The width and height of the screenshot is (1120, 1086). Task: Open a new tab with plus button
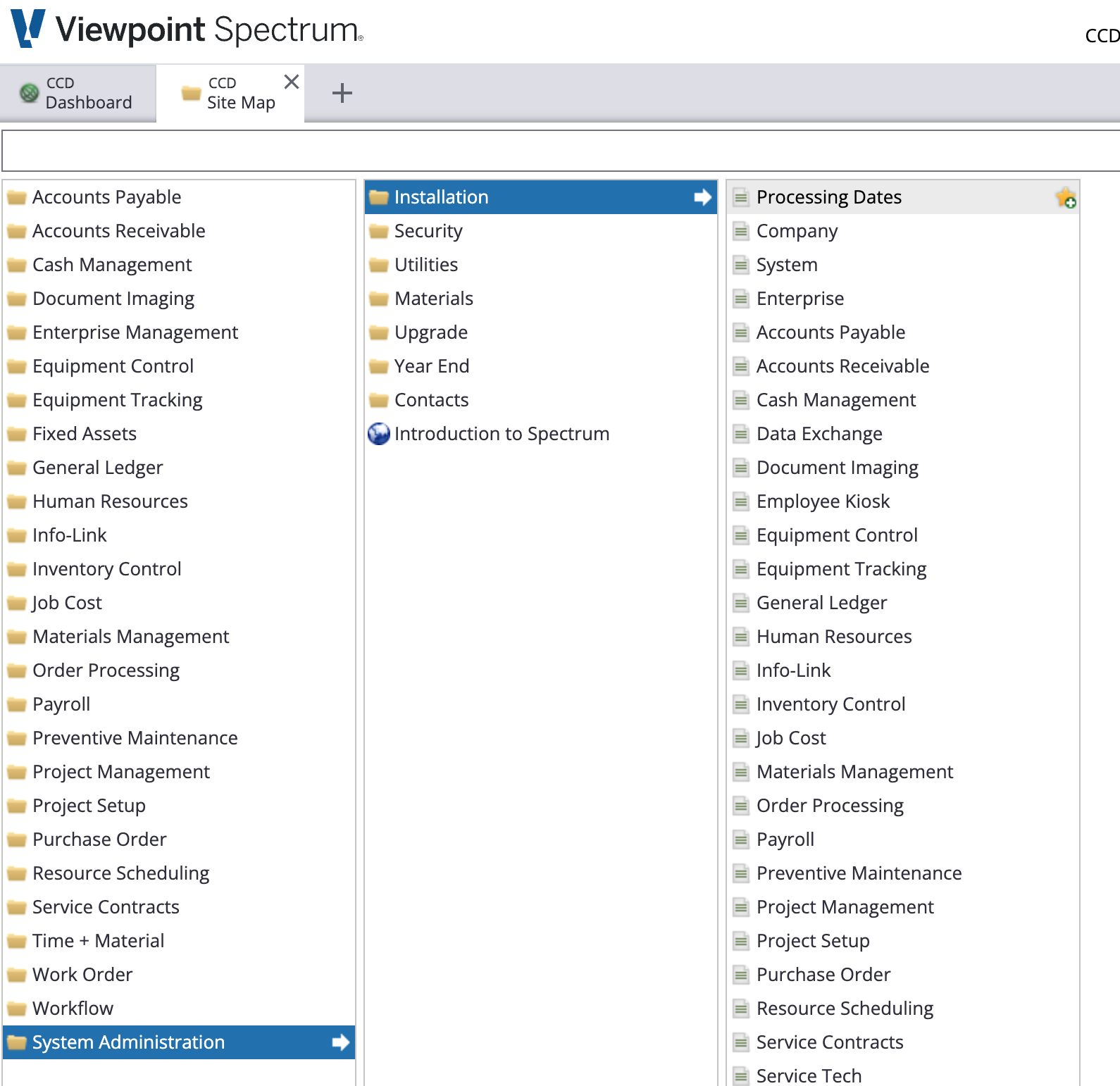point(342,93)
